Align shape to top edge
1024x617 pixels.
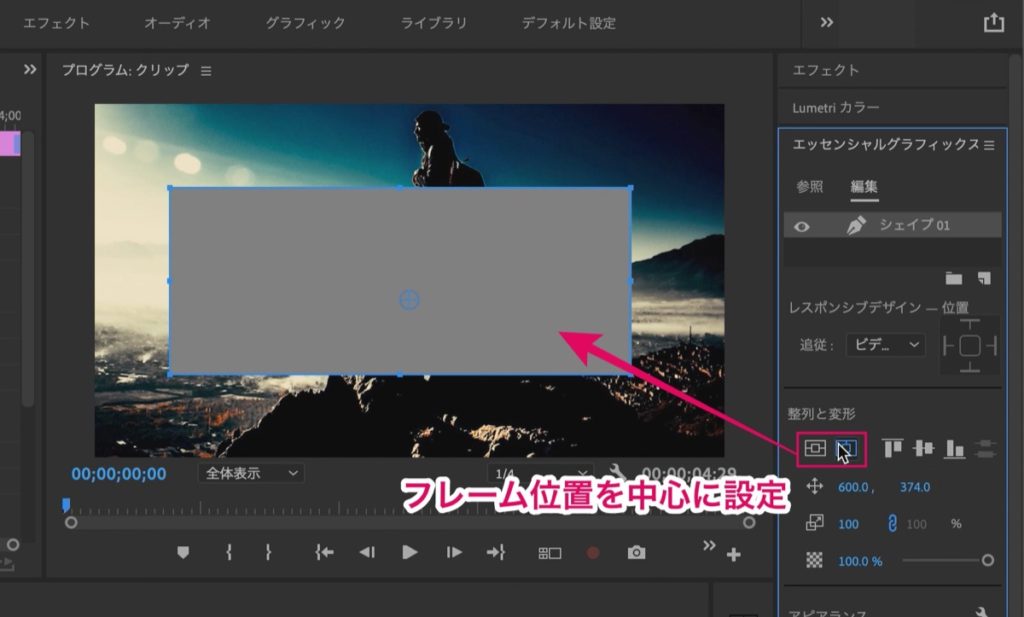892,448
